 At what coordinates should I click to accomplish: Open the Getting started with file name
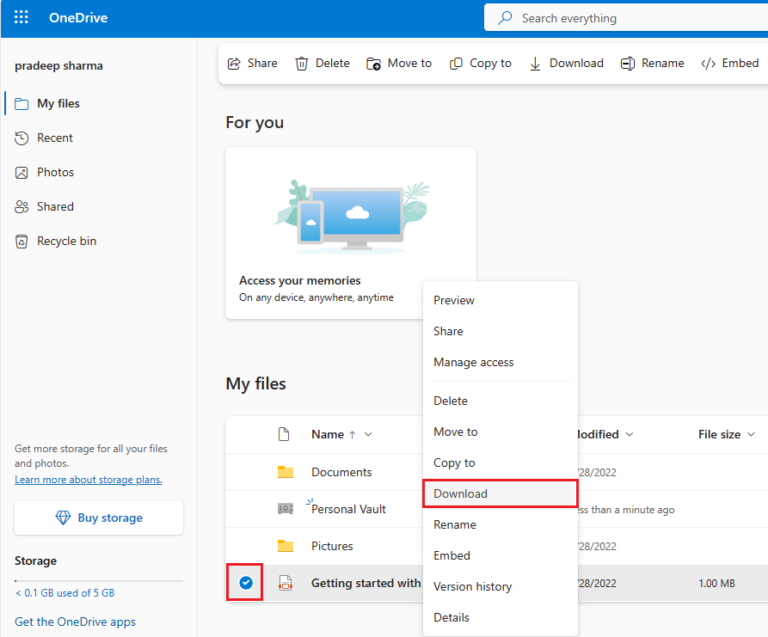(x=366, y=583)
